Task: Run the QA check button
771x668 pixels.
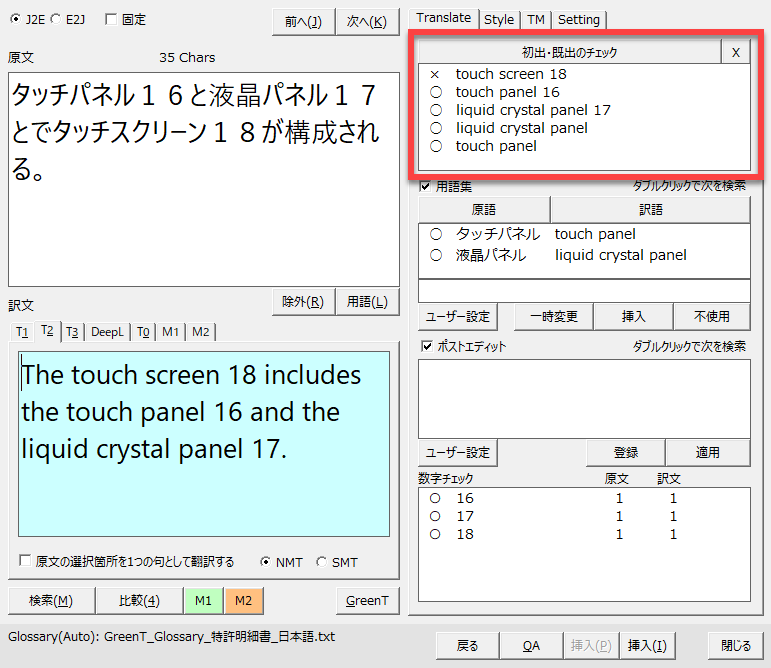Action: [x=531, y=646]
